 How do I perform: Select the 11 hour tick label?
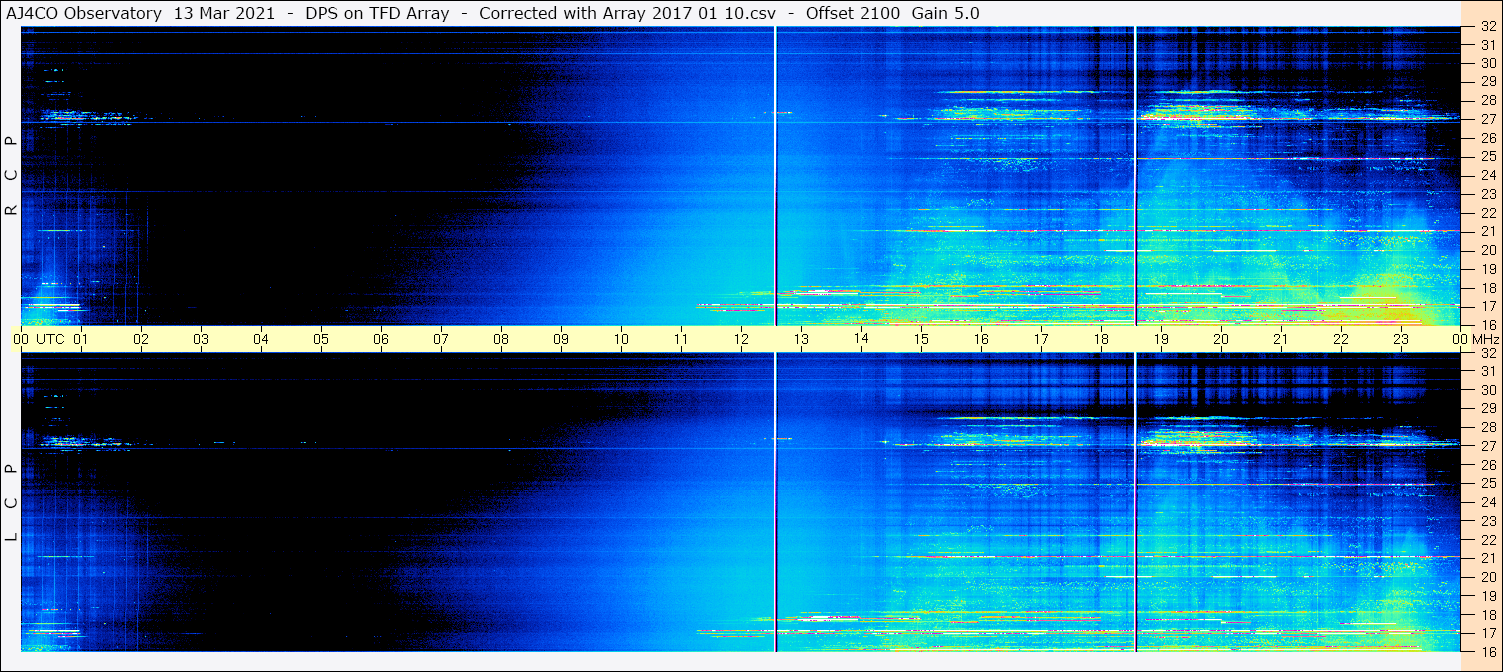tap(681, 339)
